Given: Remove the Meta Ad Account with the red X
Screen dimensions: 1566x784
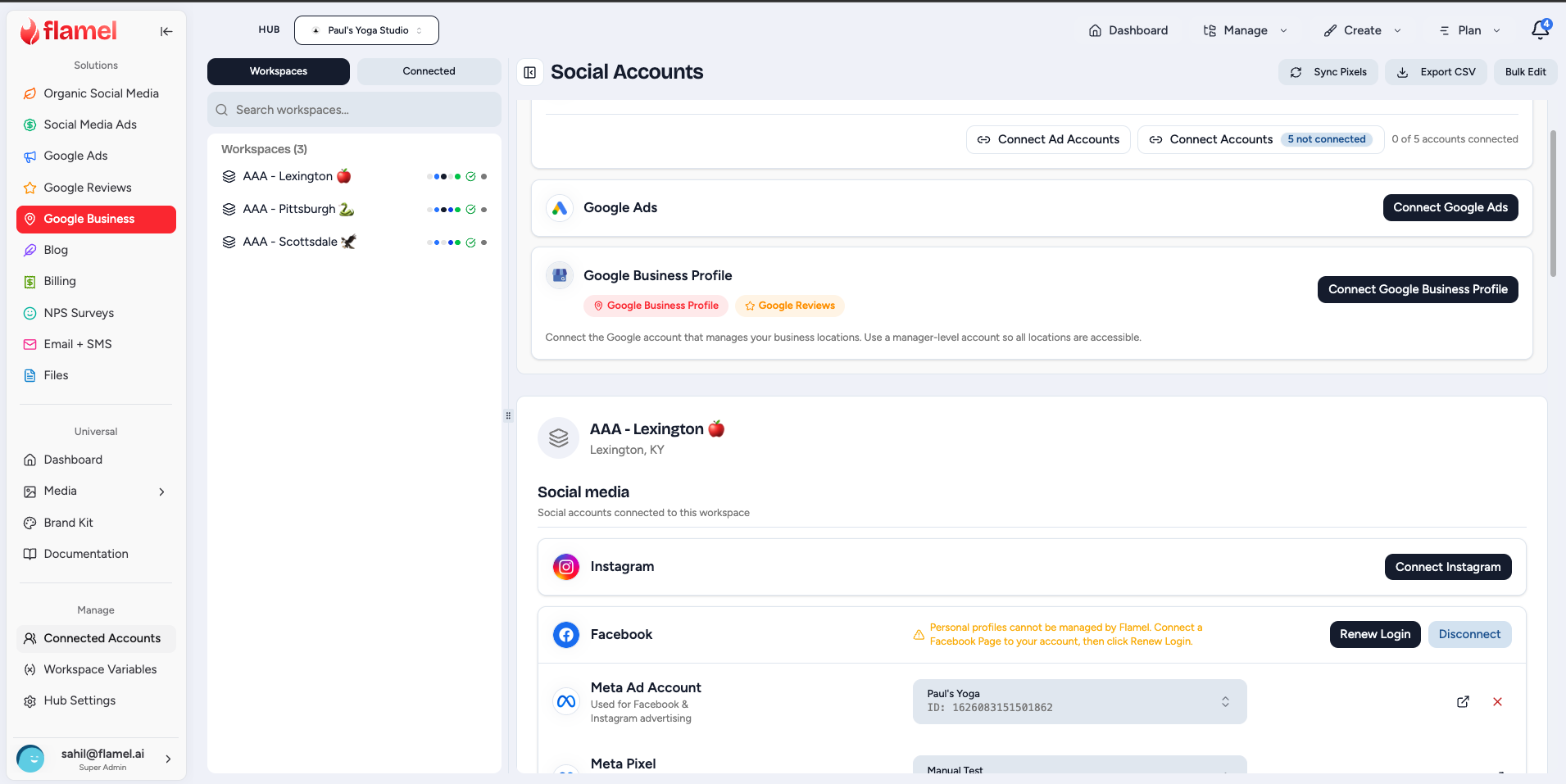Looking at the screenshot, I should [1497, 701].
